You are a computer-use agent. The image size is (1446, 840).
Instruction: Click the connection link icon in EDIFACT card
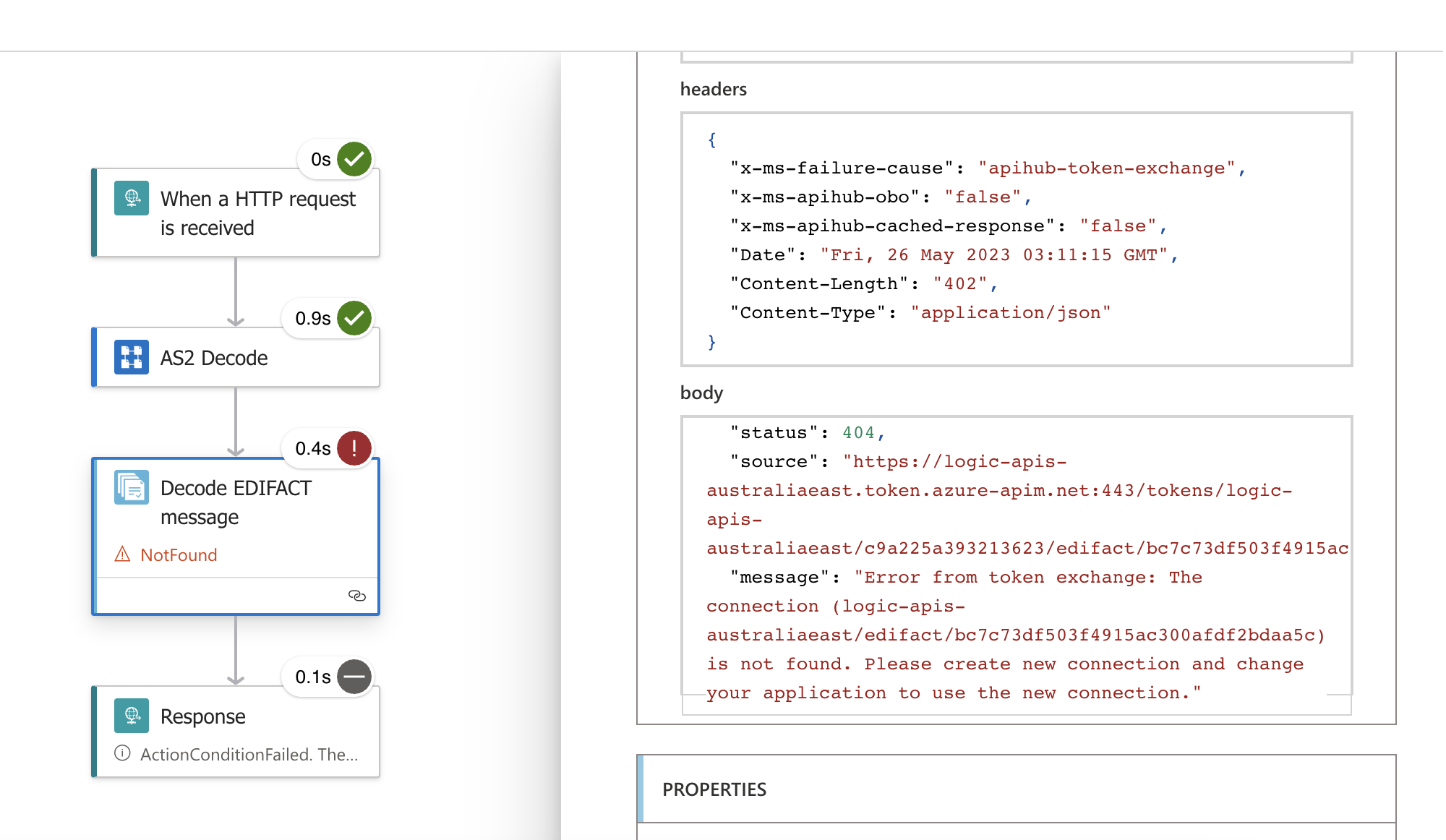pos(358,596)
